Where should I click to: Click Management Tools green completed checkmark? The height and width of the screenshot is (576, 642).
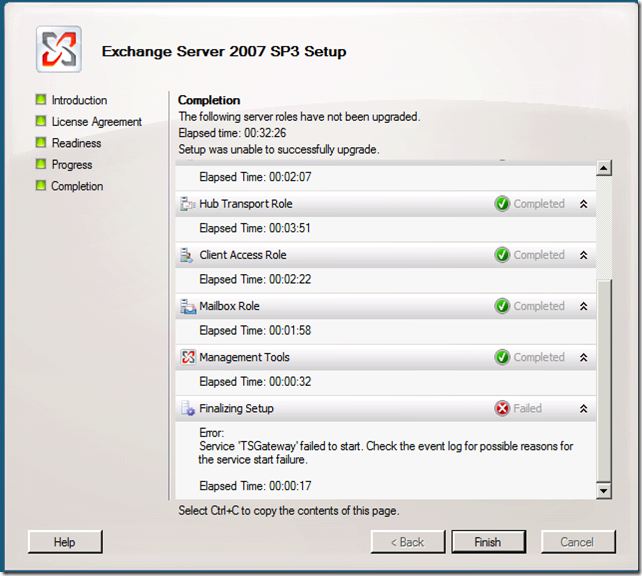tap(502, 357)
